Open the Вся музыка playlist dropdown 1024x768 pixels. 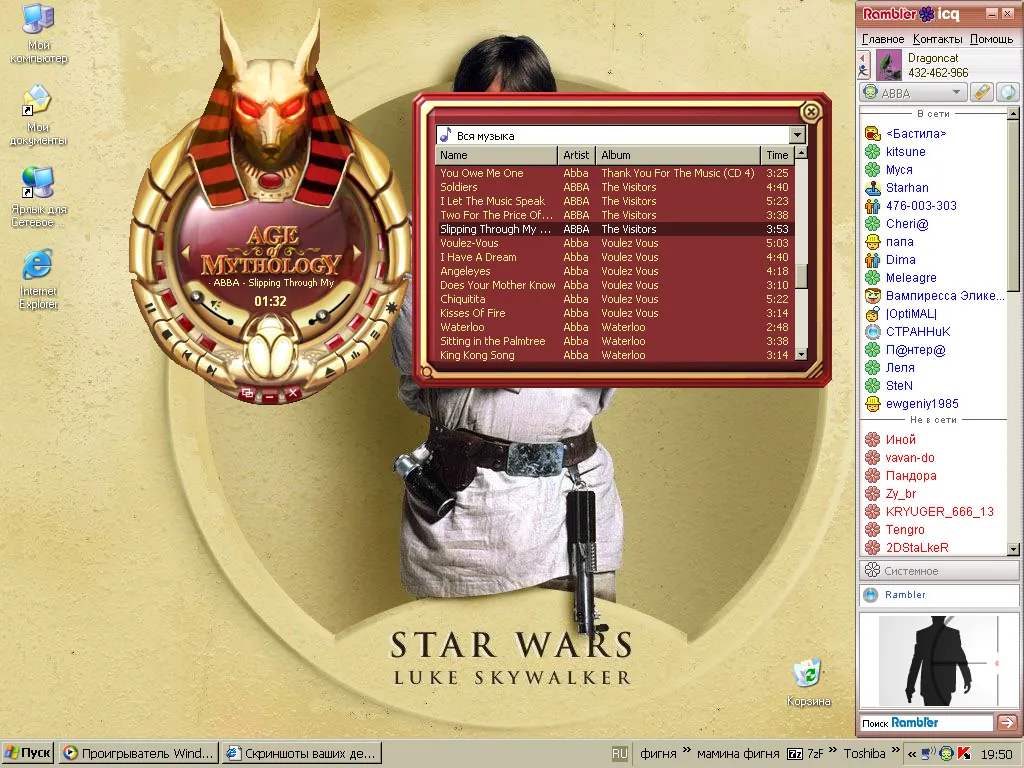(797, 135)
